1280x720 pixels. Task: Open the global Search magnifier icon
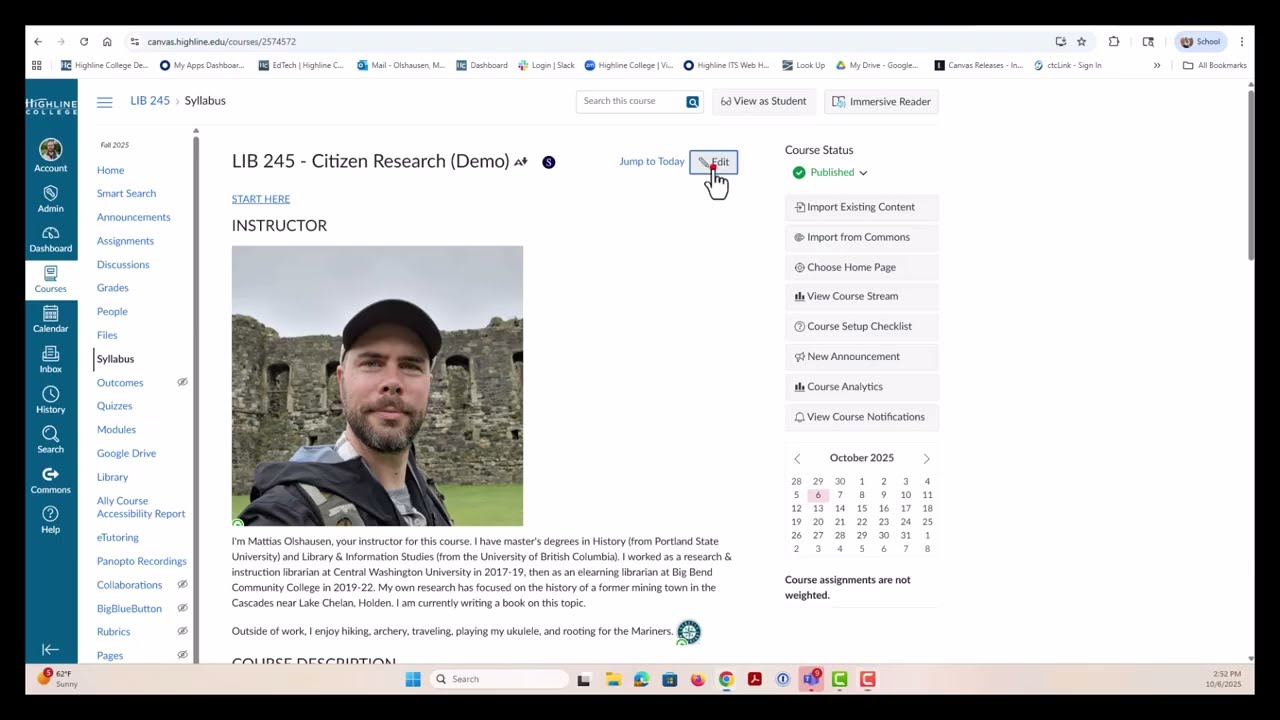coord(51,440)
